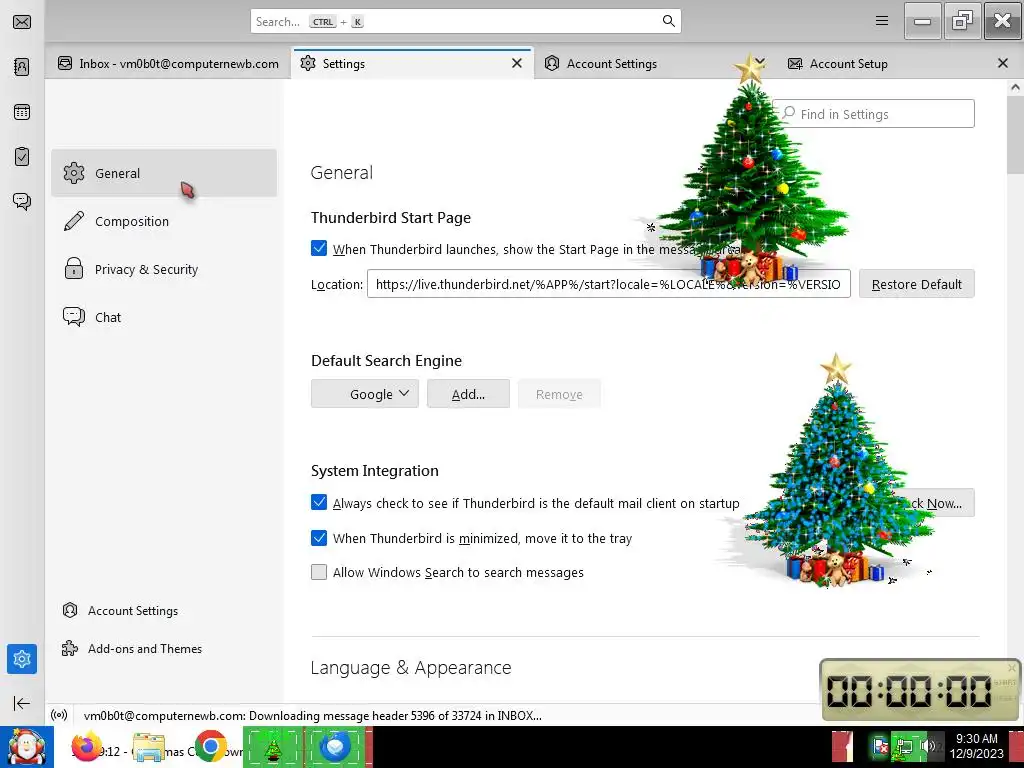This screenshot has width=1024, height=768.
Task: Click the taskbar clock showing 9:30 AM
Action: (977, 746)
